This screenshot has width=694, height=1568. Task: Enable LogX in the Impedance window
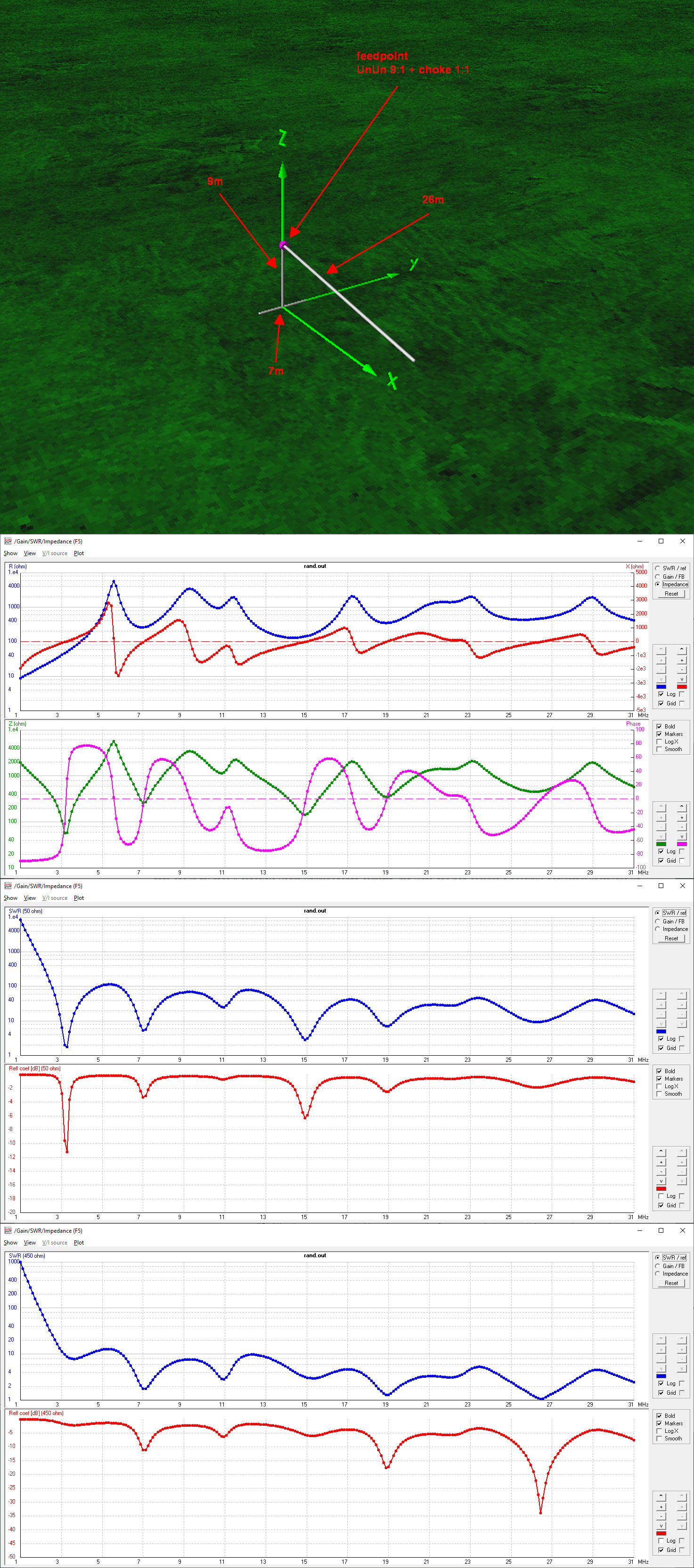coord(659,742)
